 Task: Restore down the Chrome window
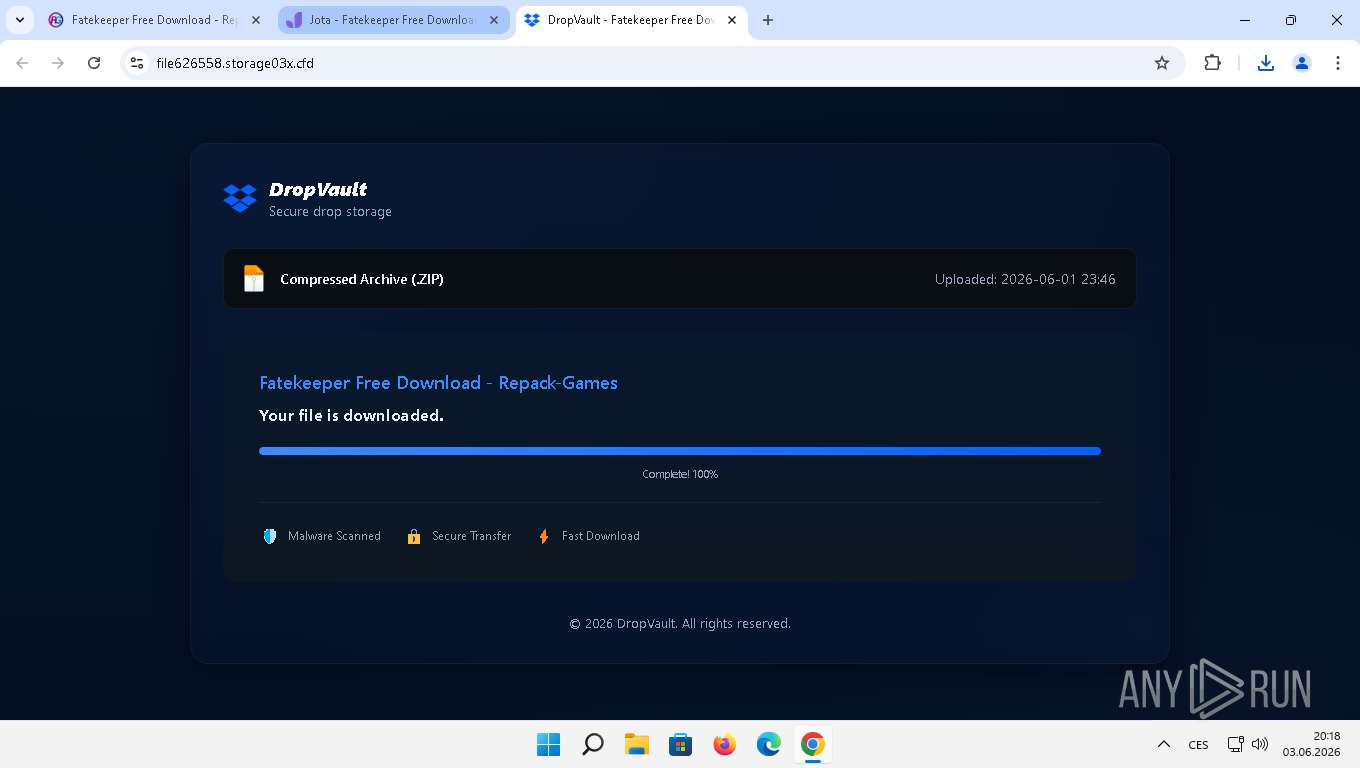pyautogui.click(x=1291, y=20)
